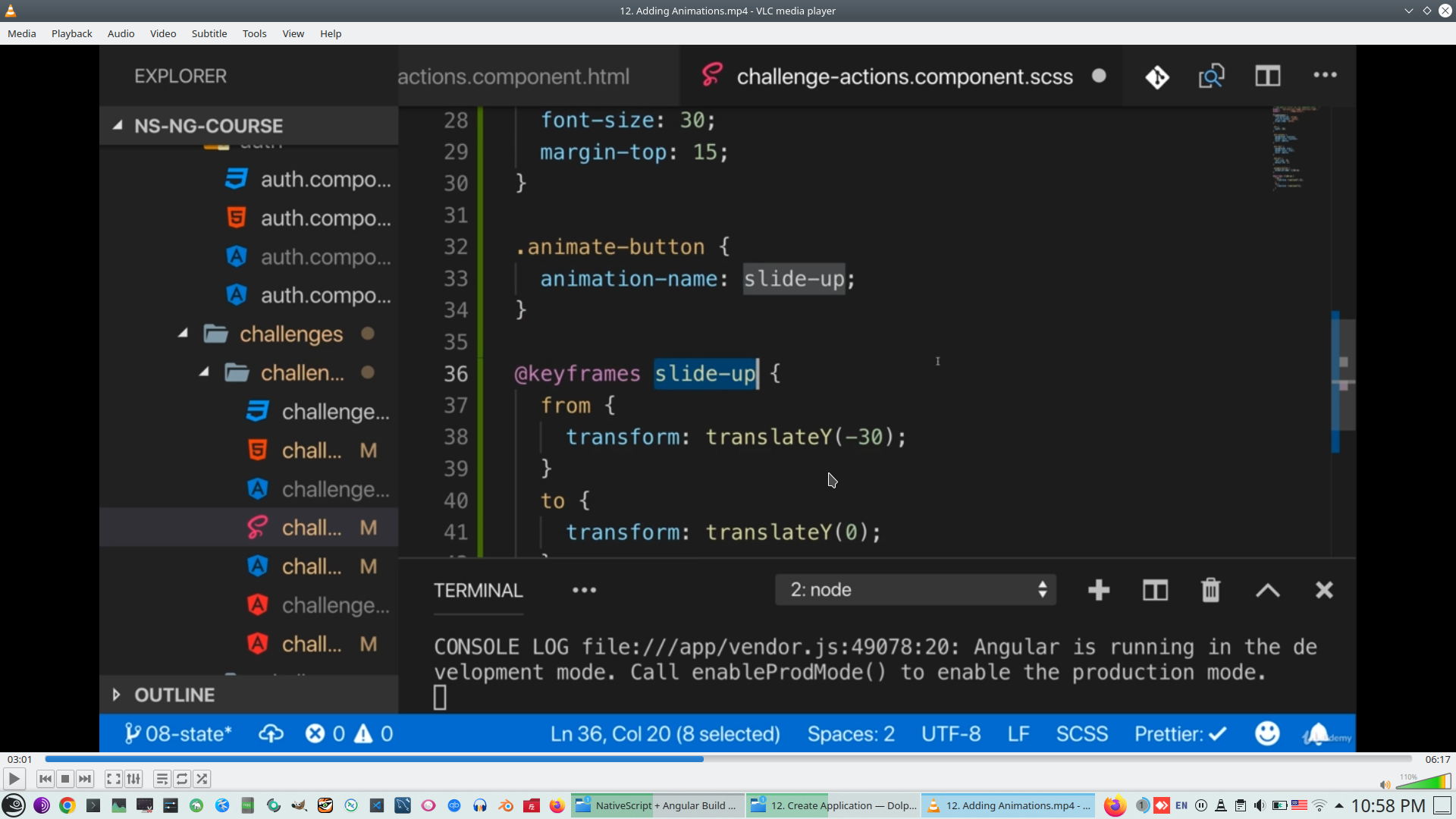Open the Playback menu
This screenshot has height=819, width=1456.
click(71, 33)
